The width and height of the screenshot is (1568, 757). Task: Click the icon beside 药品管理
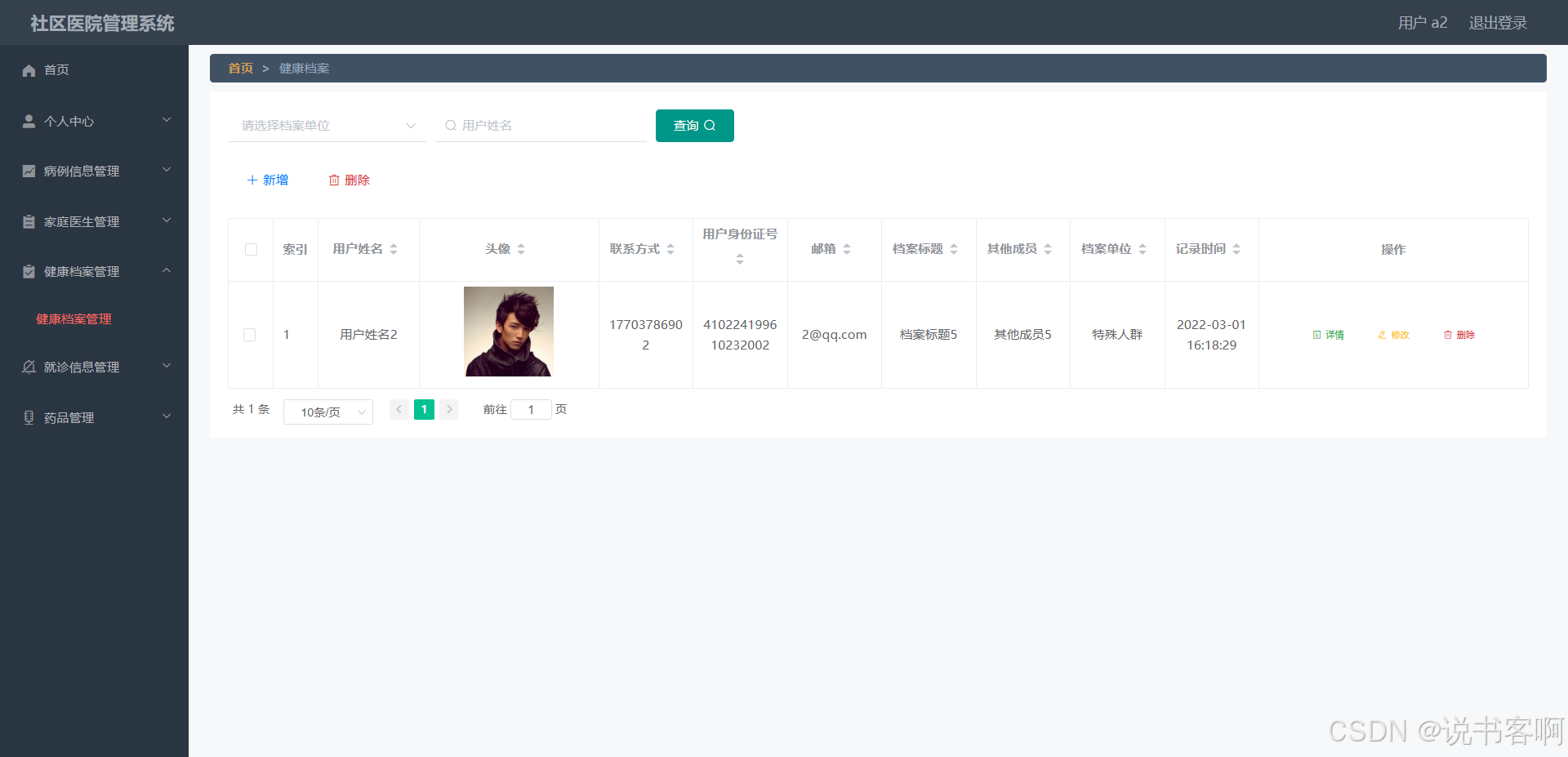(x=29, y=417)
